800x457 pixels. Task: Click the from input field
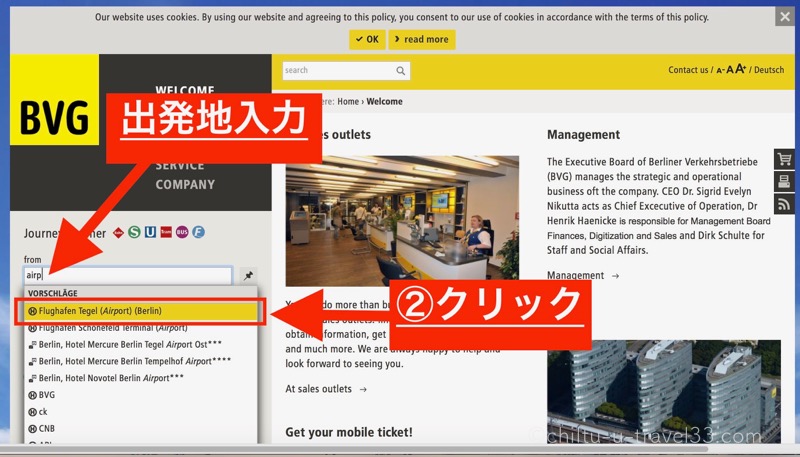coord(128,275)
